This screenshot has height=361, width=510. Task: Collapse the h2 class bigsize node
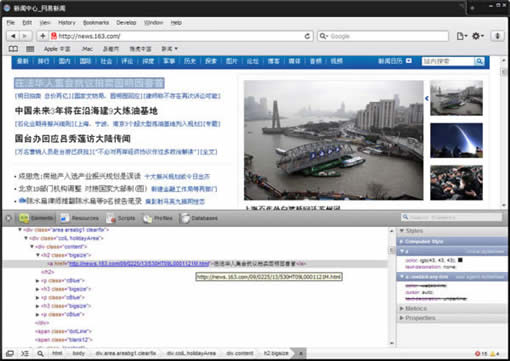click(x=38, y=255)
